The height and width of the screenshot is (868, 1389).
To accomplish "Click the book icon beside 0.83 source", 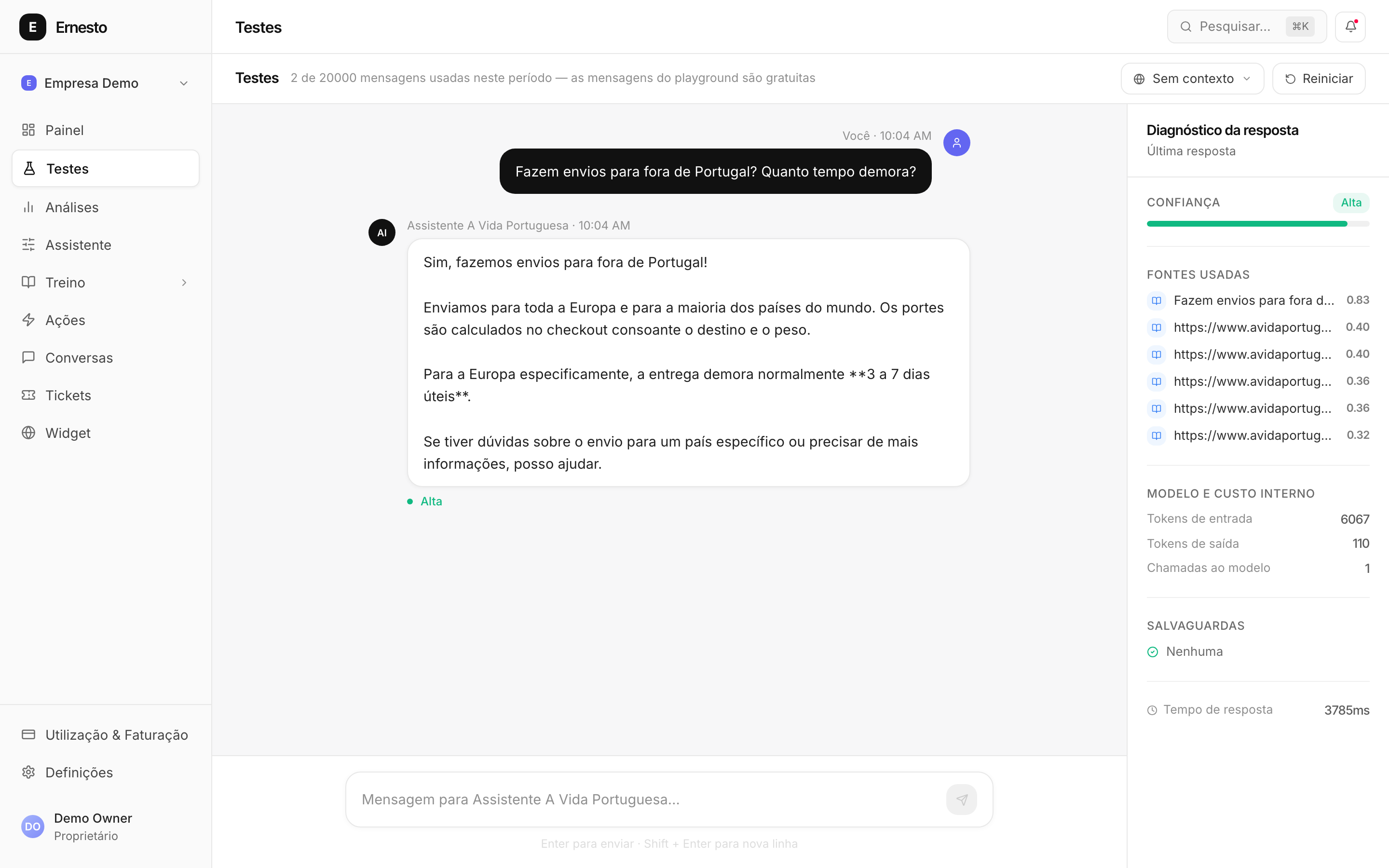I will [1156, 300].
